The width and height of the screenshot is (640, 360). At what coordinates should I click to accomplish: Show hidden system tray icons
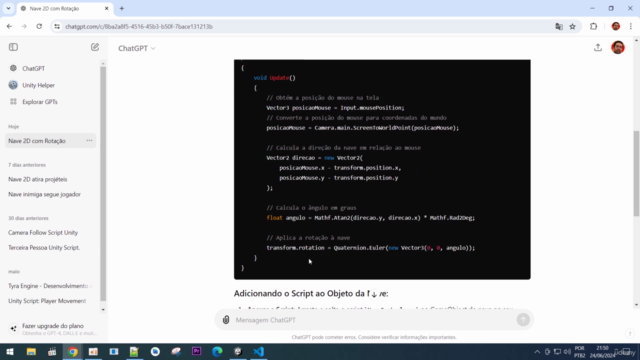point(537,352)
